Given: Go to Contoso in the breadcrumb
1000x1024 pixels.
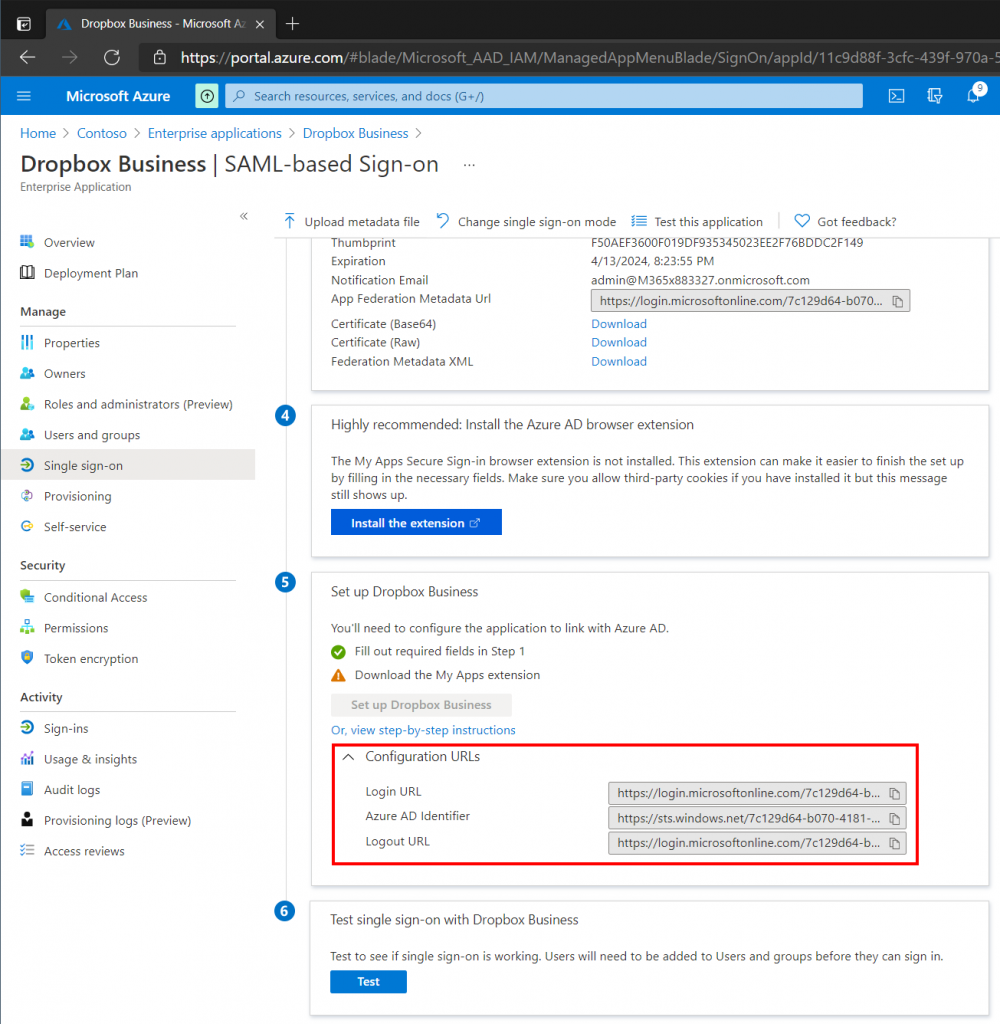Looking at the screenshot, I should tap(102, 133).
